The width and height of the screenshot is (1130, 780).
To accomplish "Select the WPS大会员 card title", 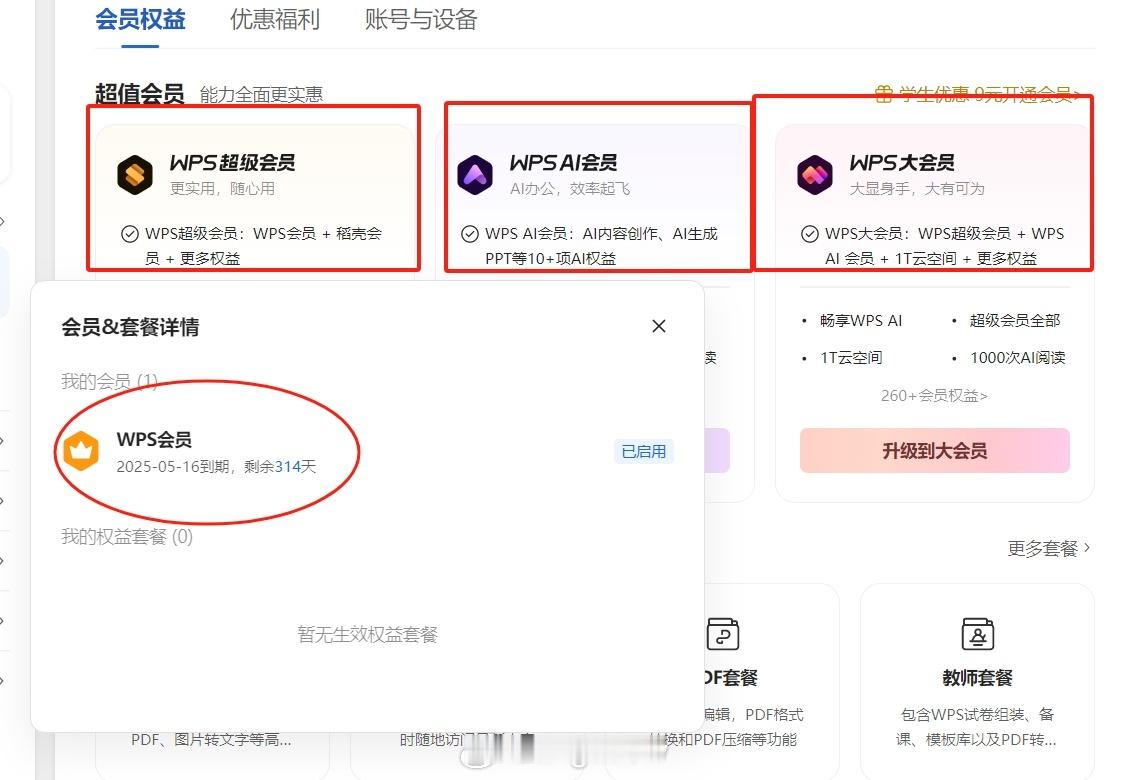I will pyautogui.click(x=902, y=163).
